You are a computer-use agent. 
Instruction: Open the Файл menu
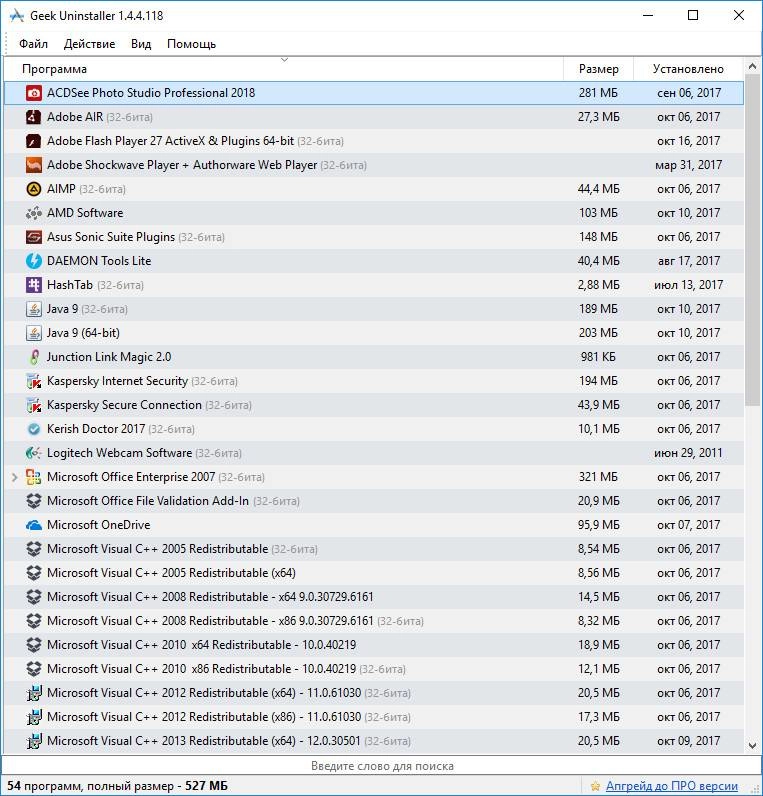(x=34, y=44)
